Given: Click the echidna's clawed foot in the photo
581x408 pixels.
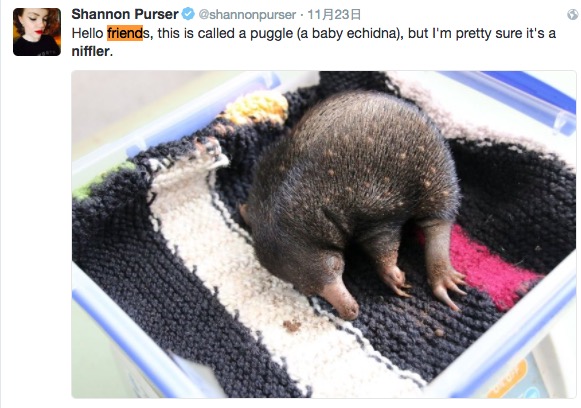Looking at the screenshot, I should (x=446, y=287).
